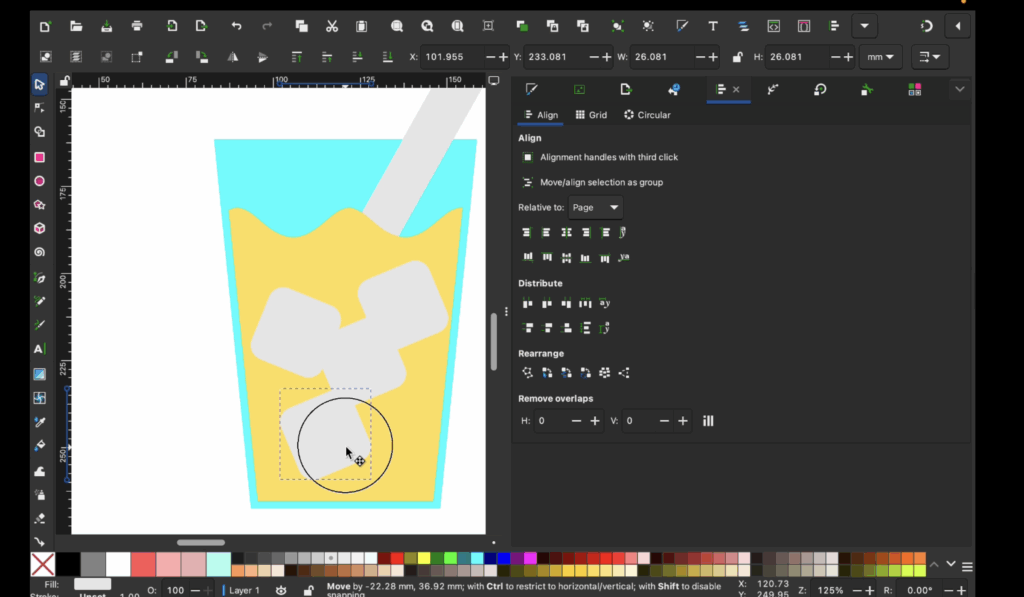
Task: Click the no-paint X swatch
Action: (42, 564)
